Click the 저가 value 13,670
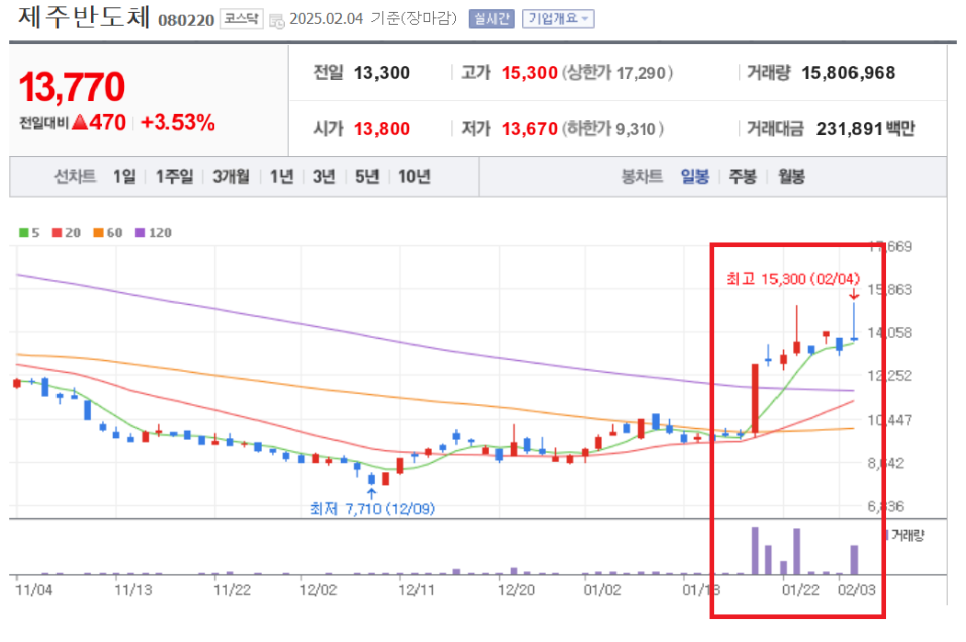 (529, 129)
